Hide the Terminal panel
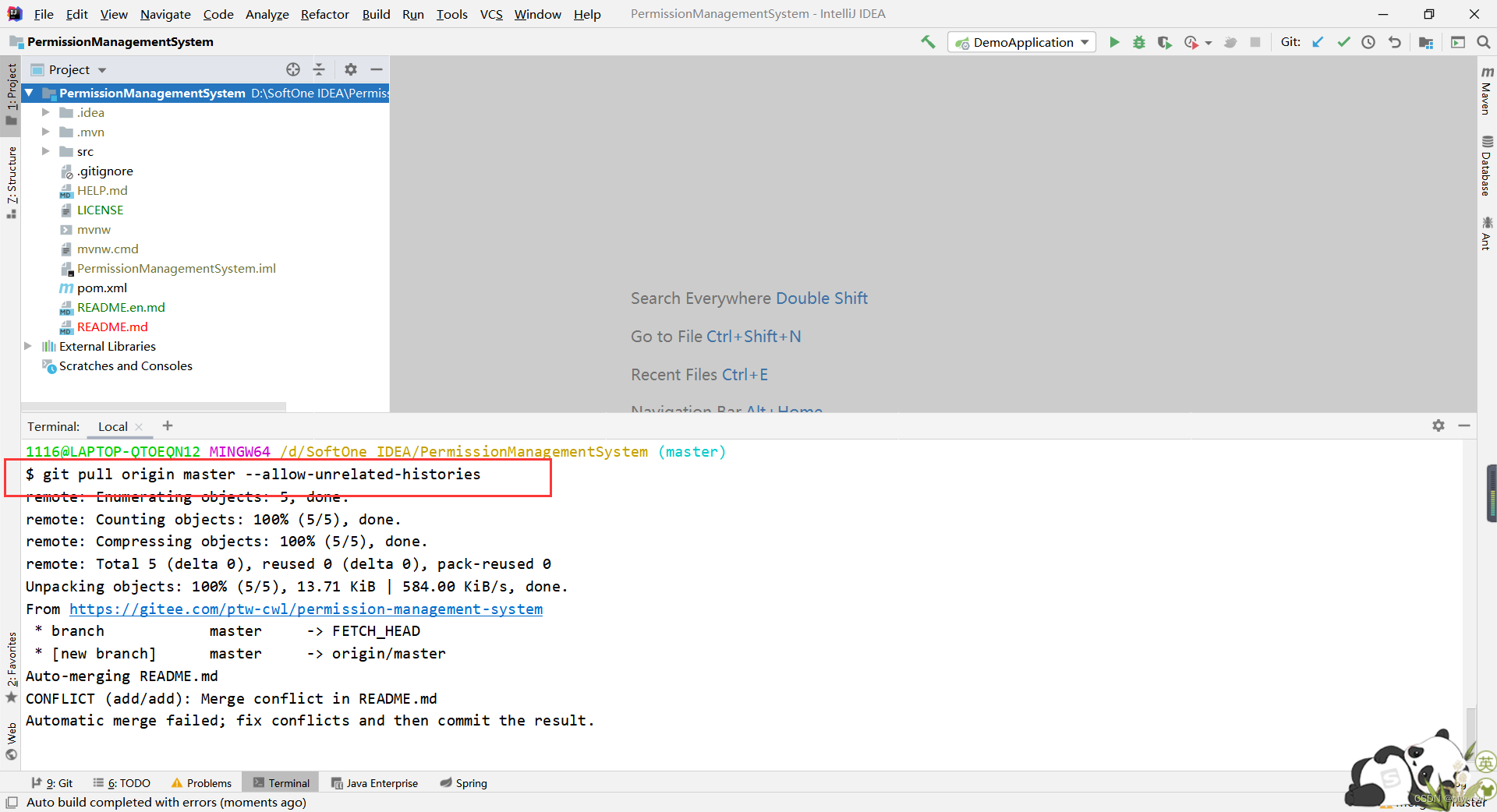 1464,425
